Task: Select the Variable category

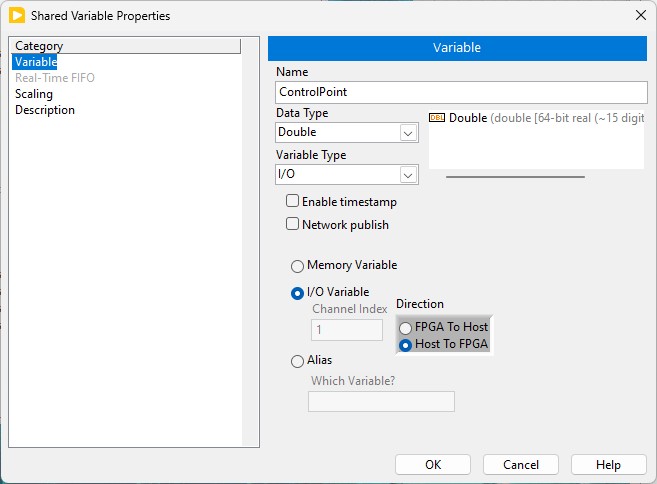Action: (x=36, y=62)
